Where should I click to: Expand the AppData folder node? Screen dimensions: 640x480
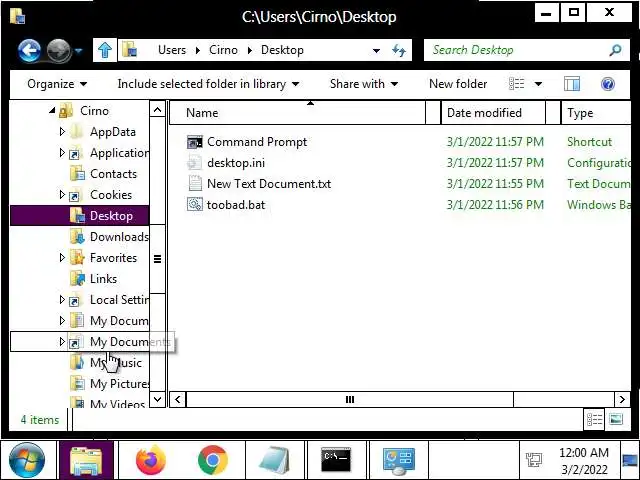point(62,131)
